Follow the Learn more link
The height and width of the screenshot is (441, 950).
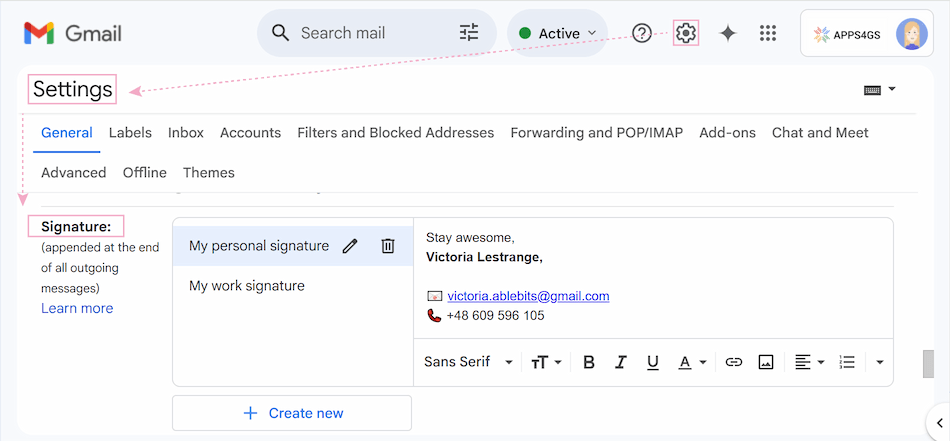77,308
